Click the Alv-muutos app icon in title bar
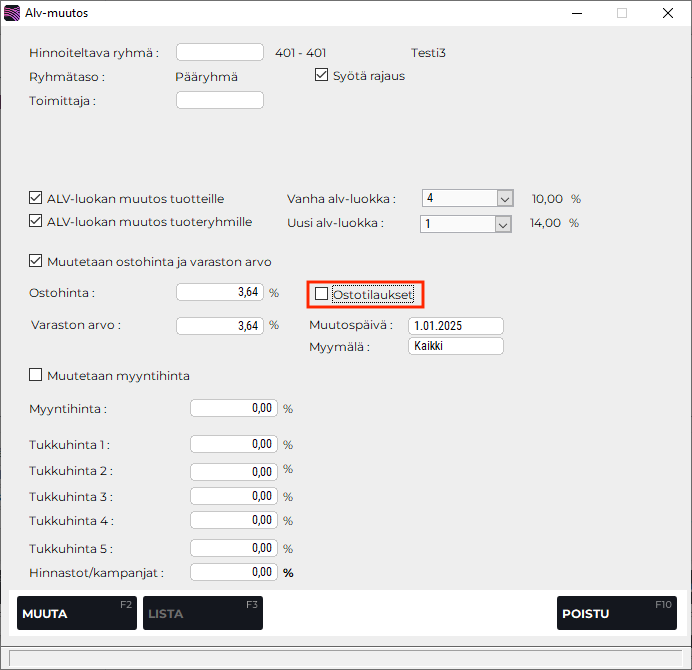This screenshot has height=670, width=692. pyautogui.click(x=13, y=14)
